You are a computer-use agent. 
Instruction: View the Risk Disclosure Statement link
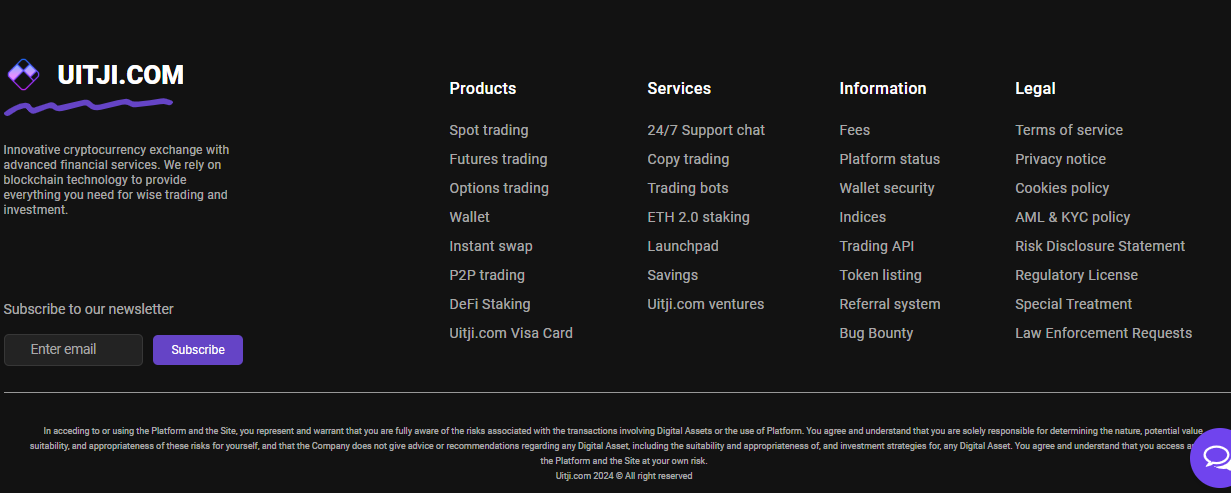1100,246
